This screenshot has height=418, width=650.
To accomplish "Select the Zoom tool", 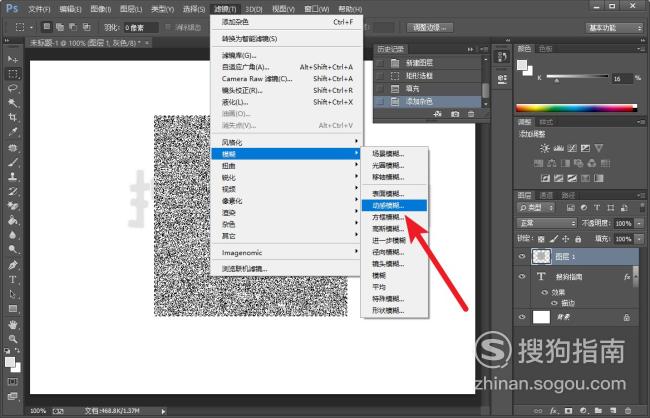I will (13, 339).
